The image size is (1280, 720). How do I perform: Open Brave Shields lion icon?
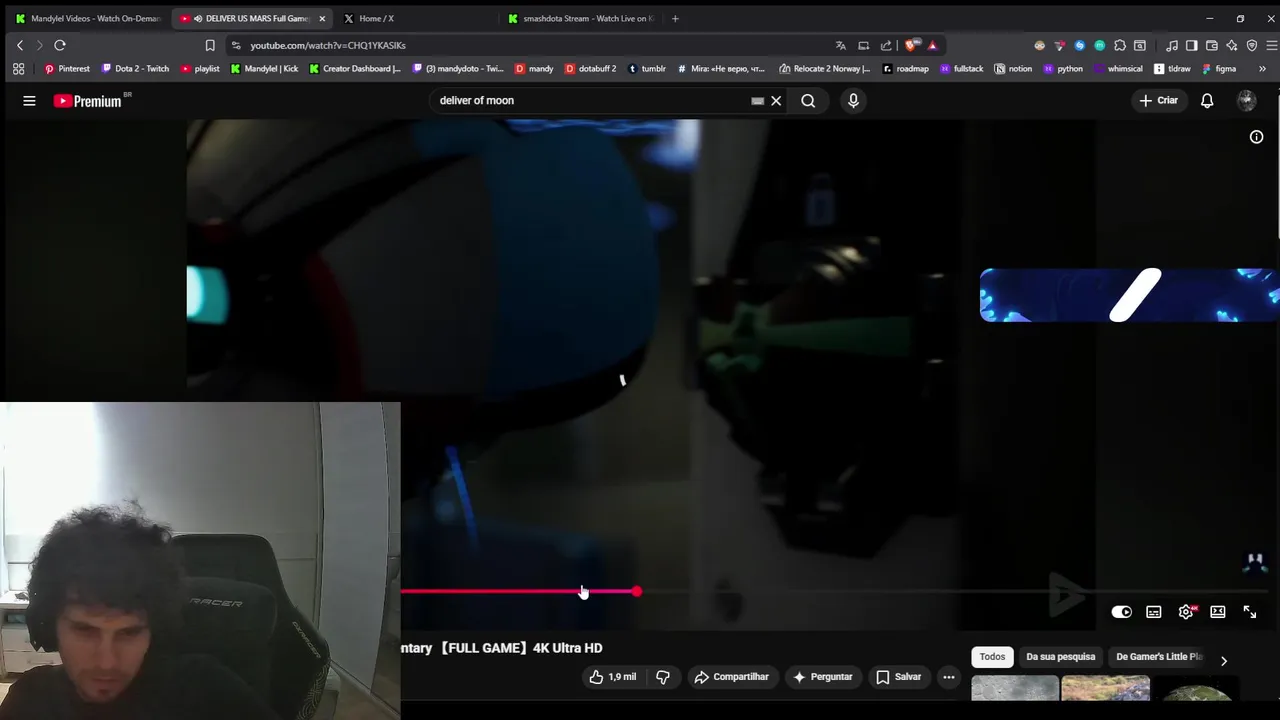(910, 45)
